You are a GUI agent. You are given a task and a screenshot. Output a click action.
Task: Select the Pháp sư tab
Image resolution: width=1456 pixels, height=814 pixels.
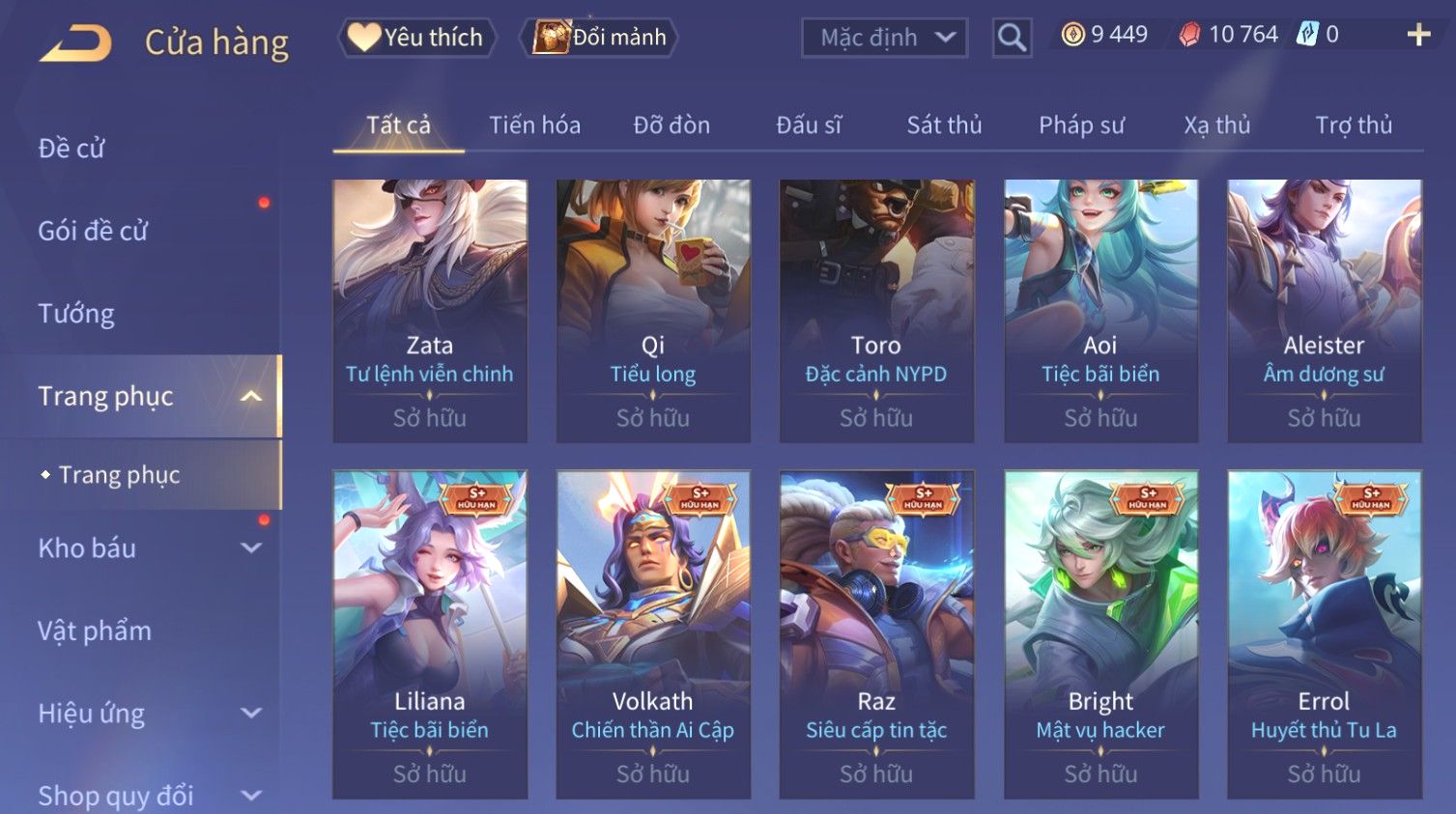pyautogui.click(x=1081, y=126)
